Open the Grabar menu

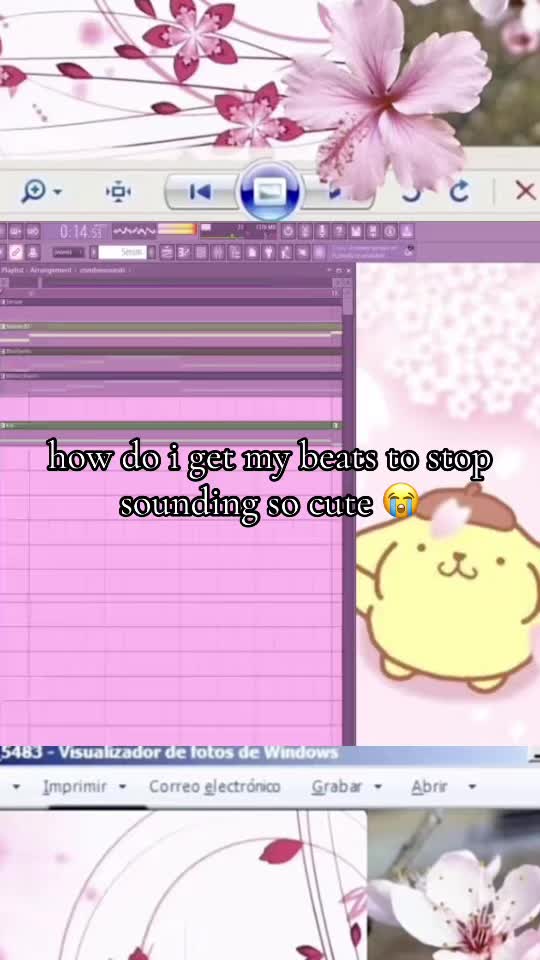click(337, 787)
